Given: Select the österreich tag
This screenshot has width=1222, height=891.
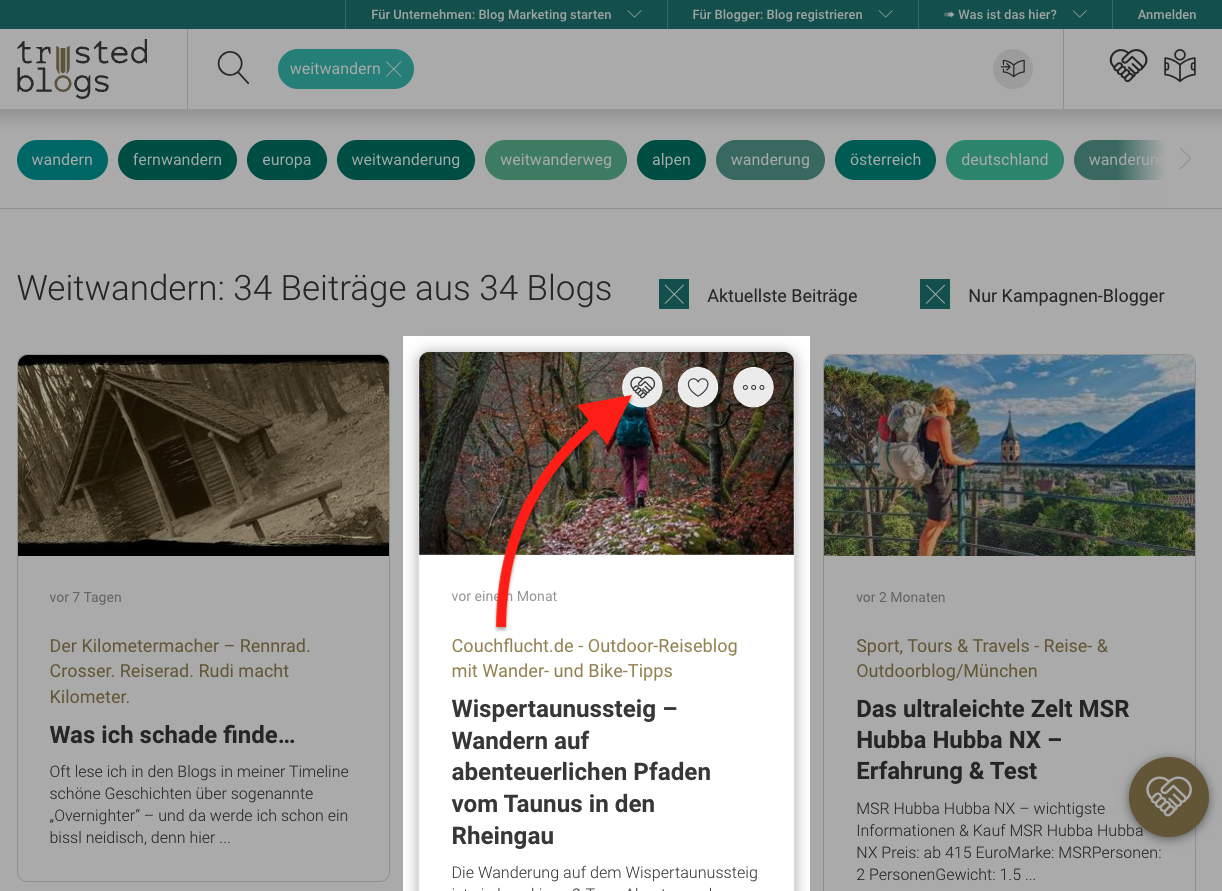Looking at the screenshot, I should [885, 160].
